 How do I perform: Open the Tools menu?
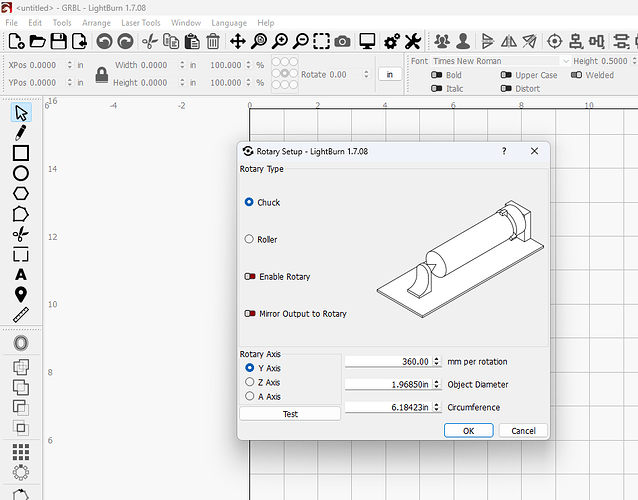click(62, 23)
